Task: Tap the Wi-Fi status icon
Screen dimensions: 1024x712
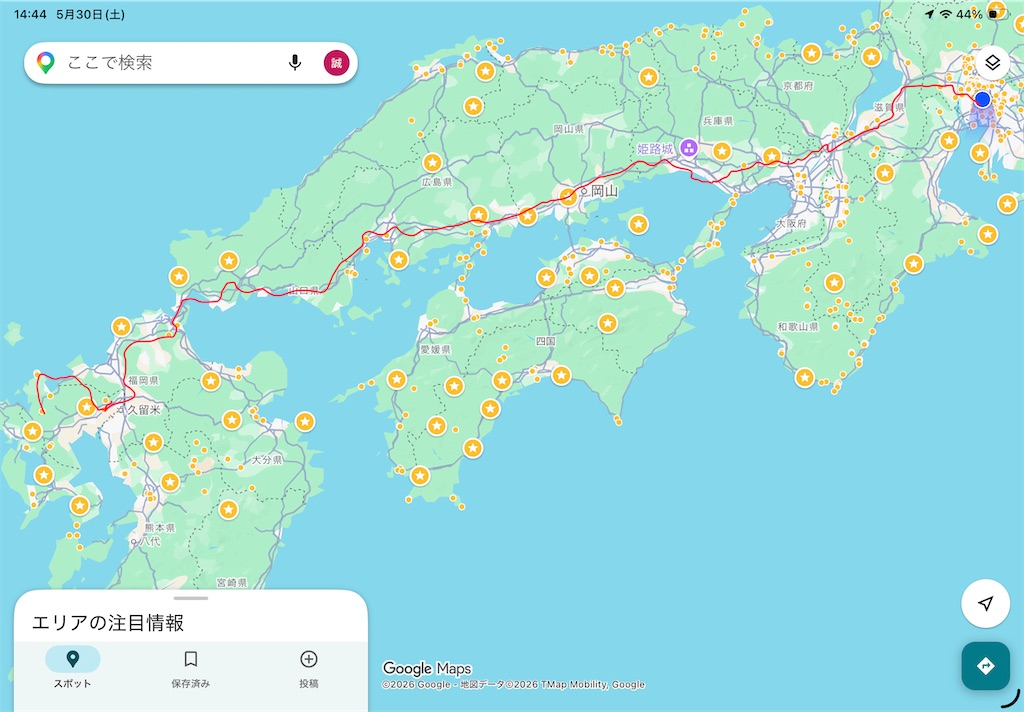Action: 946,14
